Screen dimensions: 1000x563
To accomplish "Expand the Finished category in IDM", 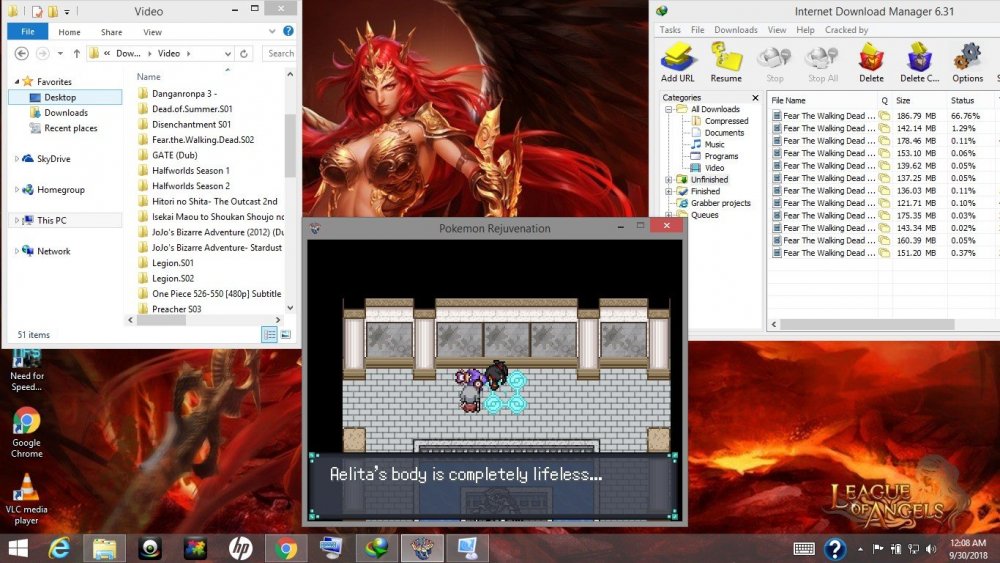I will [x=668, y=191].
